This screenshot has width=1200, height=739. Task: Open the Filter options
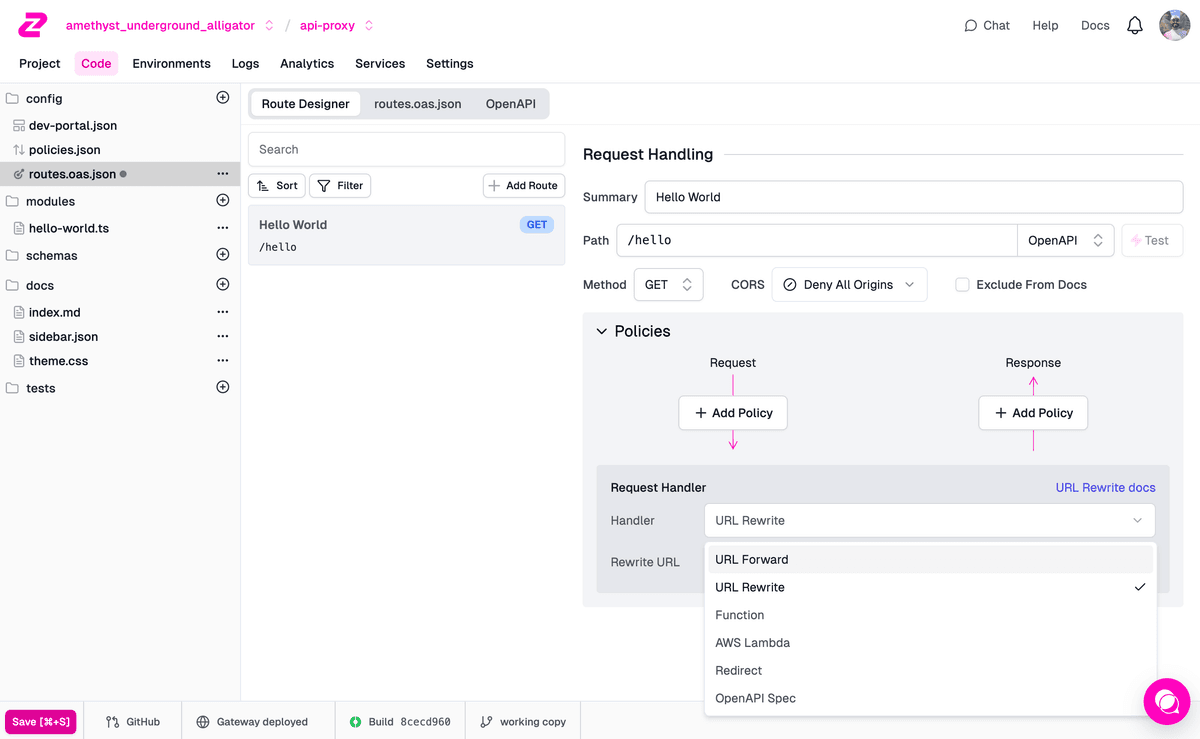click(x=339, y=185)
